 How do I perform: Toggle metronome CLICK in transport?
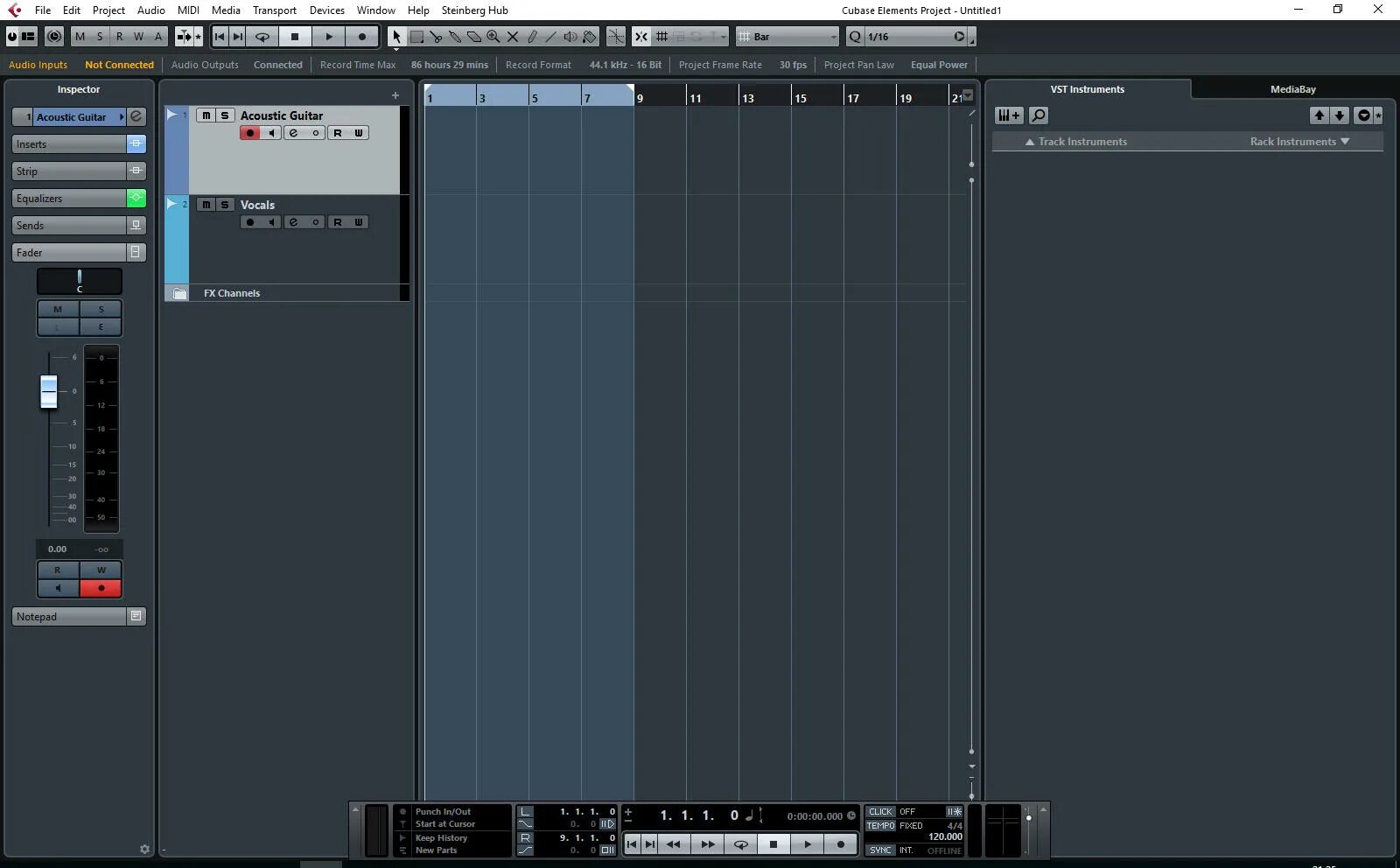tap(880, 811)
